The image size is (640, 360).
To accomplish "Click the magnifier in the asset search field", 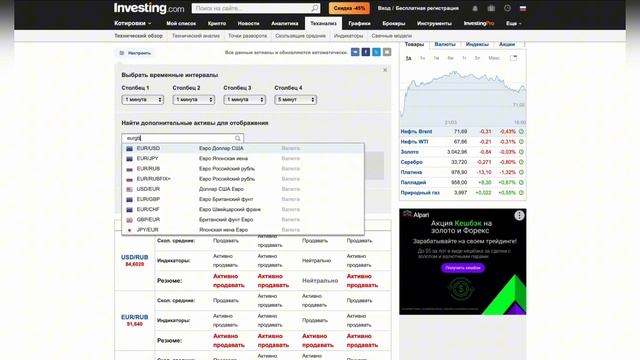I will (238, 138).
